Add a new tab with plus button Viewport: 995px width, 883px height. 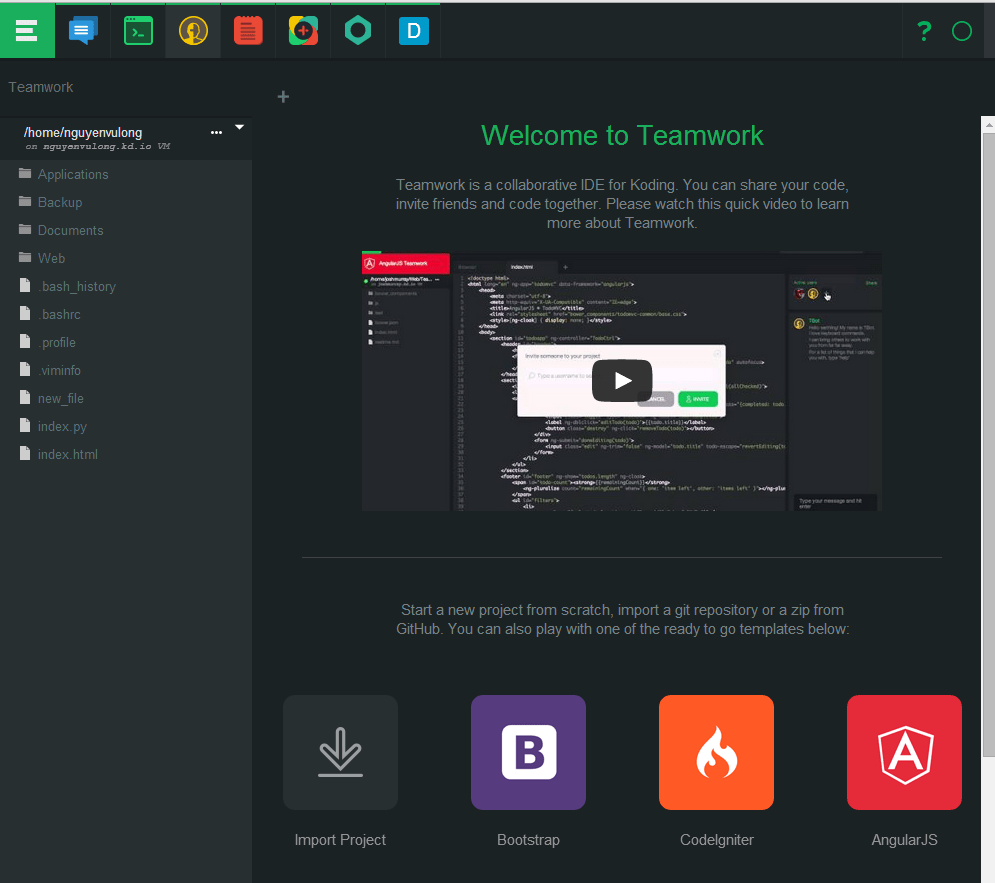coord(283,97)
